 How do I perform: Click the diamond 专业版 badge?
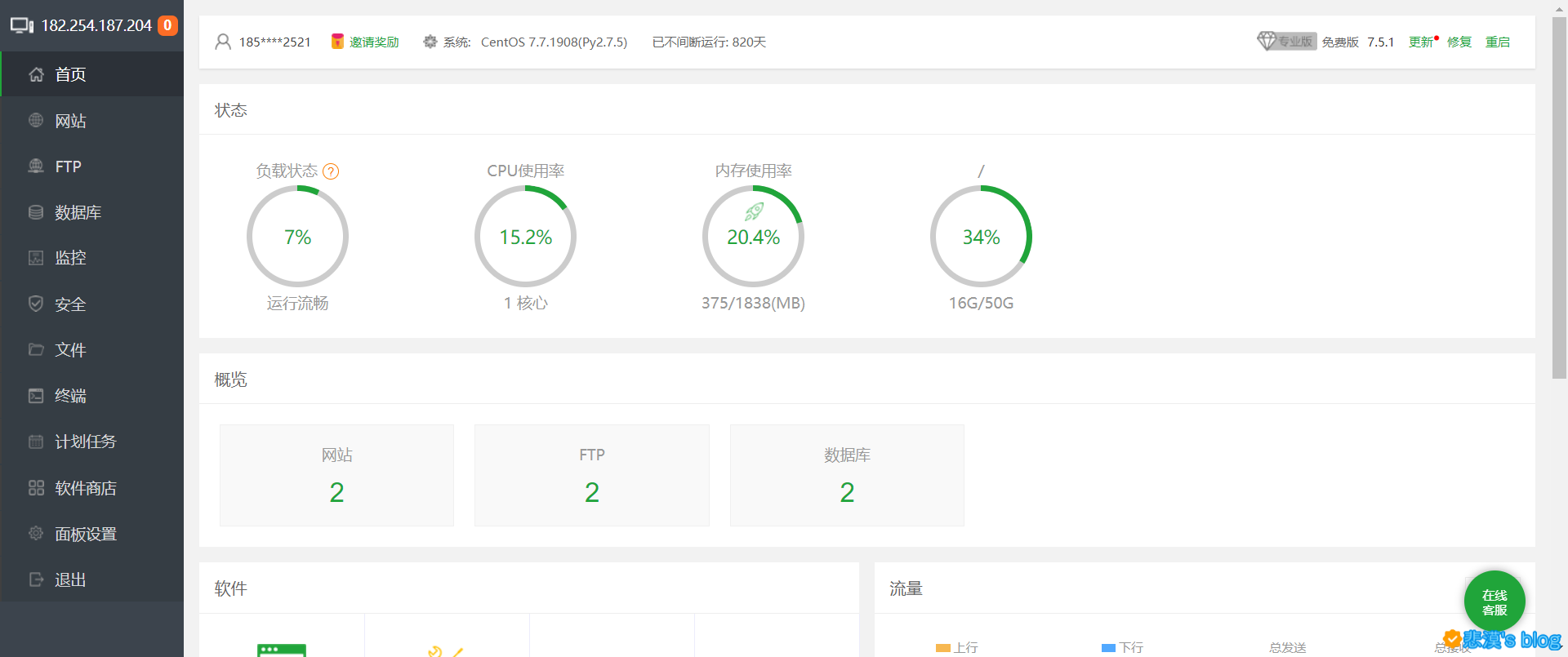pos(1286,42)
